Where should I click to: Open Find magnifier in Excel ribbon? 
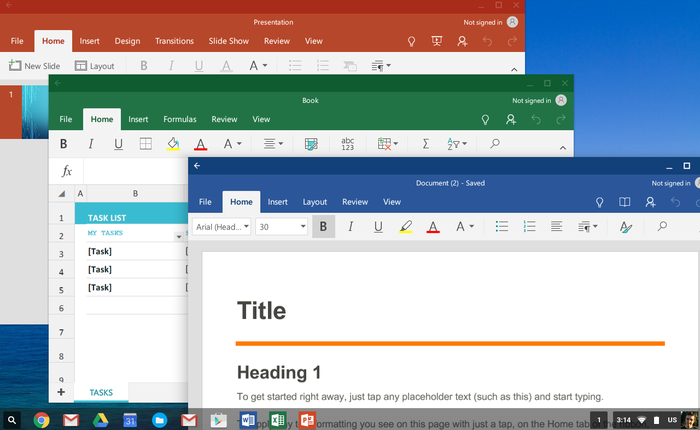coord(495,143)
